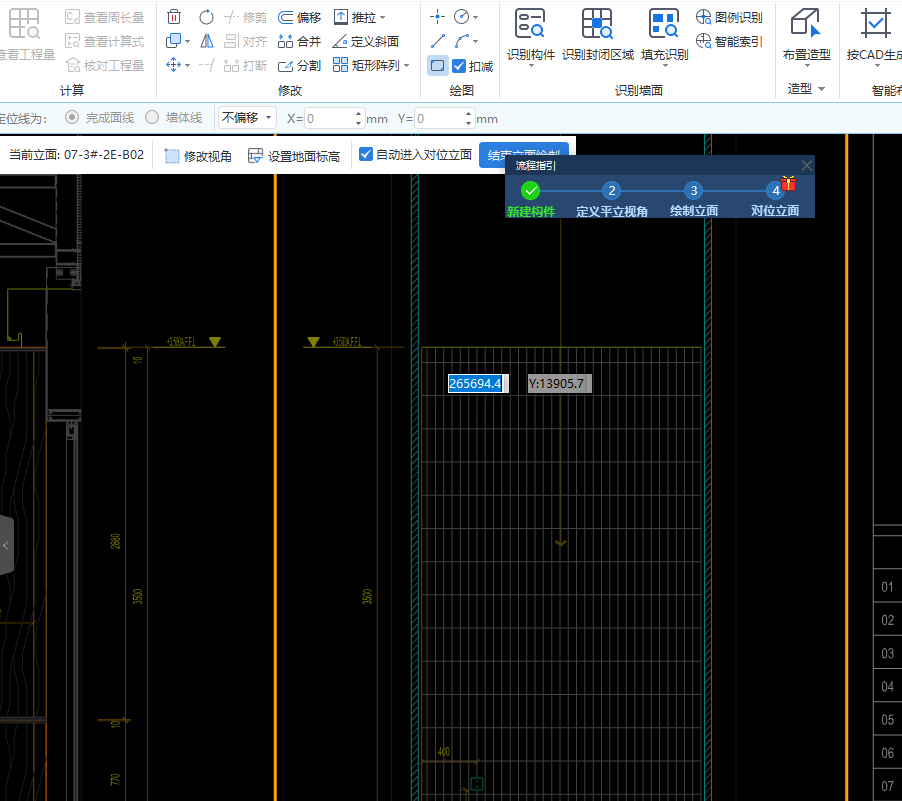Click Legend Recognition (图例识别)
The width and height of the screenshot is (902, 801).
[729, 17]
